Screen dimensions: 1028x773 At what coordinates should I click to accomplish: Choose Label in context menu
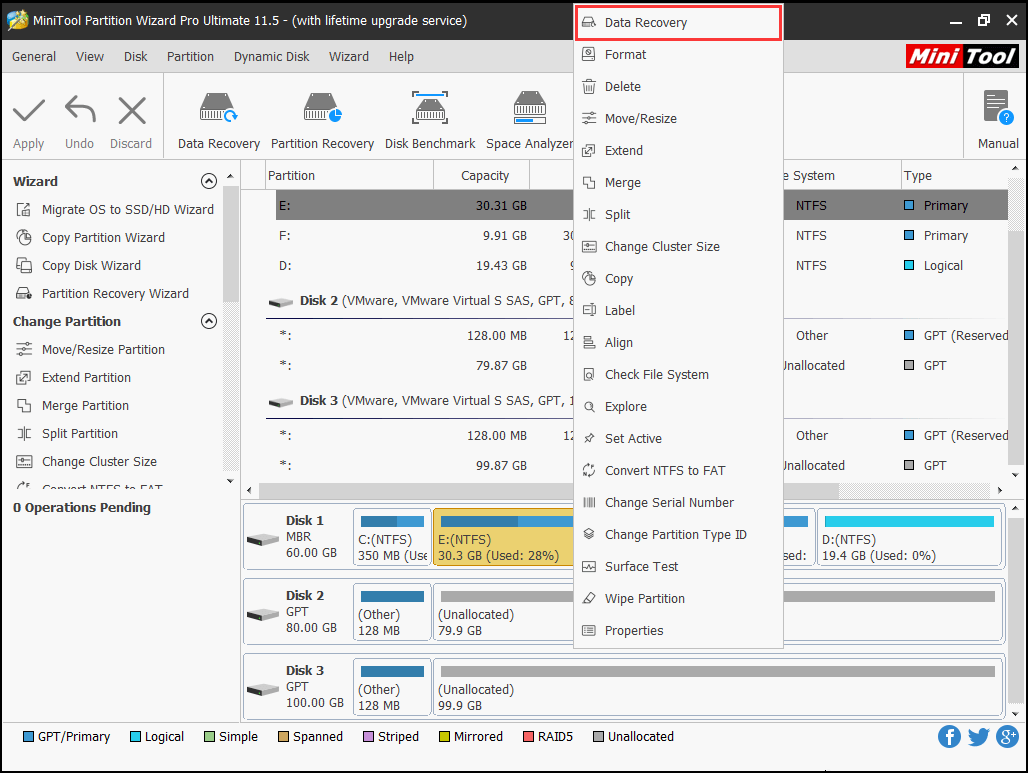679,311
